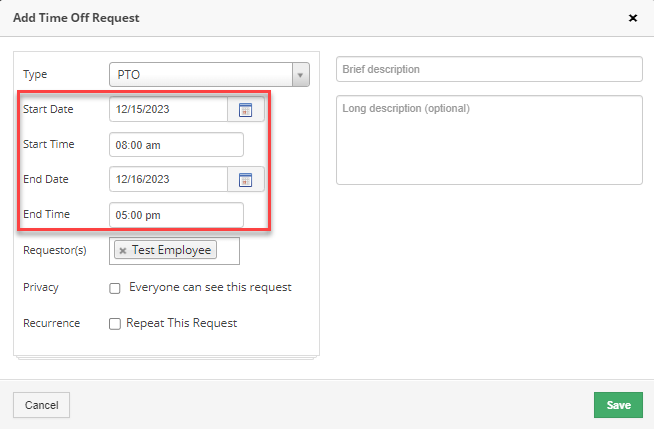Expand the Type dropdown arrow
This screenshot has width=654, height=429.
[300, 75]
